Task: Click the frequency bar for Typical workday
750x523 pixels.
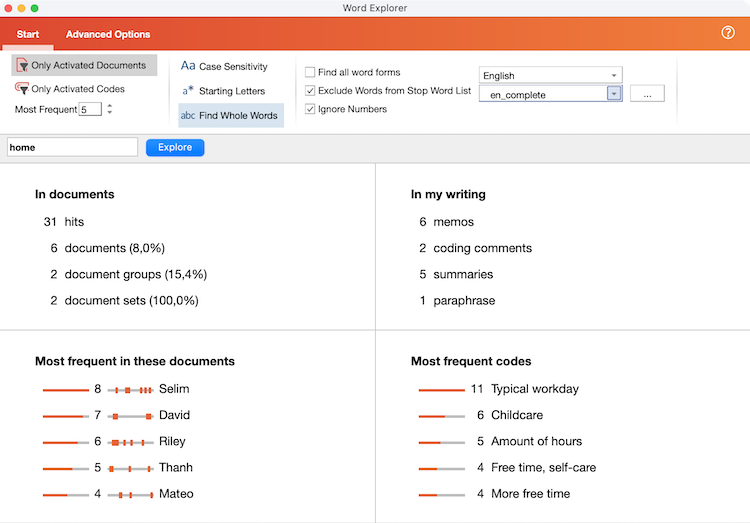Action: (441, 389)
